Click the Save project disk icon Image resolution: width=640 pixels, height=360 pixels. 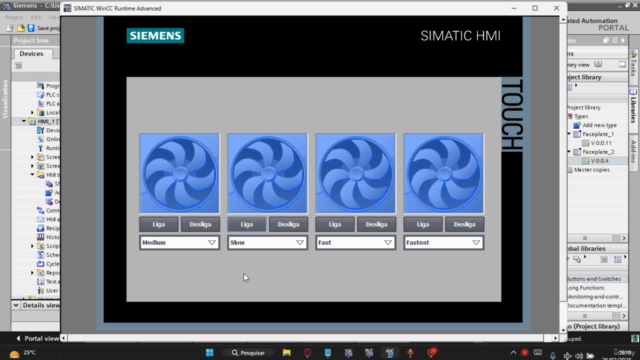[31, 28]
